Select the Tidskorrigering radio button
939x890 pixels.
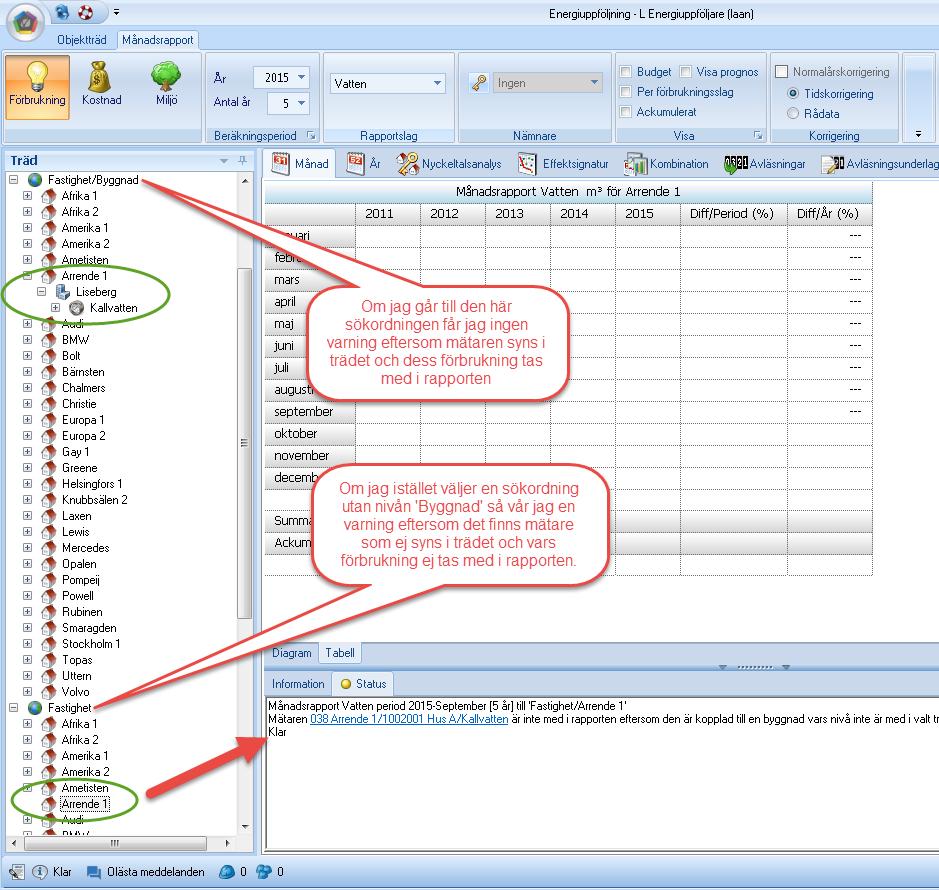[793, 93]
